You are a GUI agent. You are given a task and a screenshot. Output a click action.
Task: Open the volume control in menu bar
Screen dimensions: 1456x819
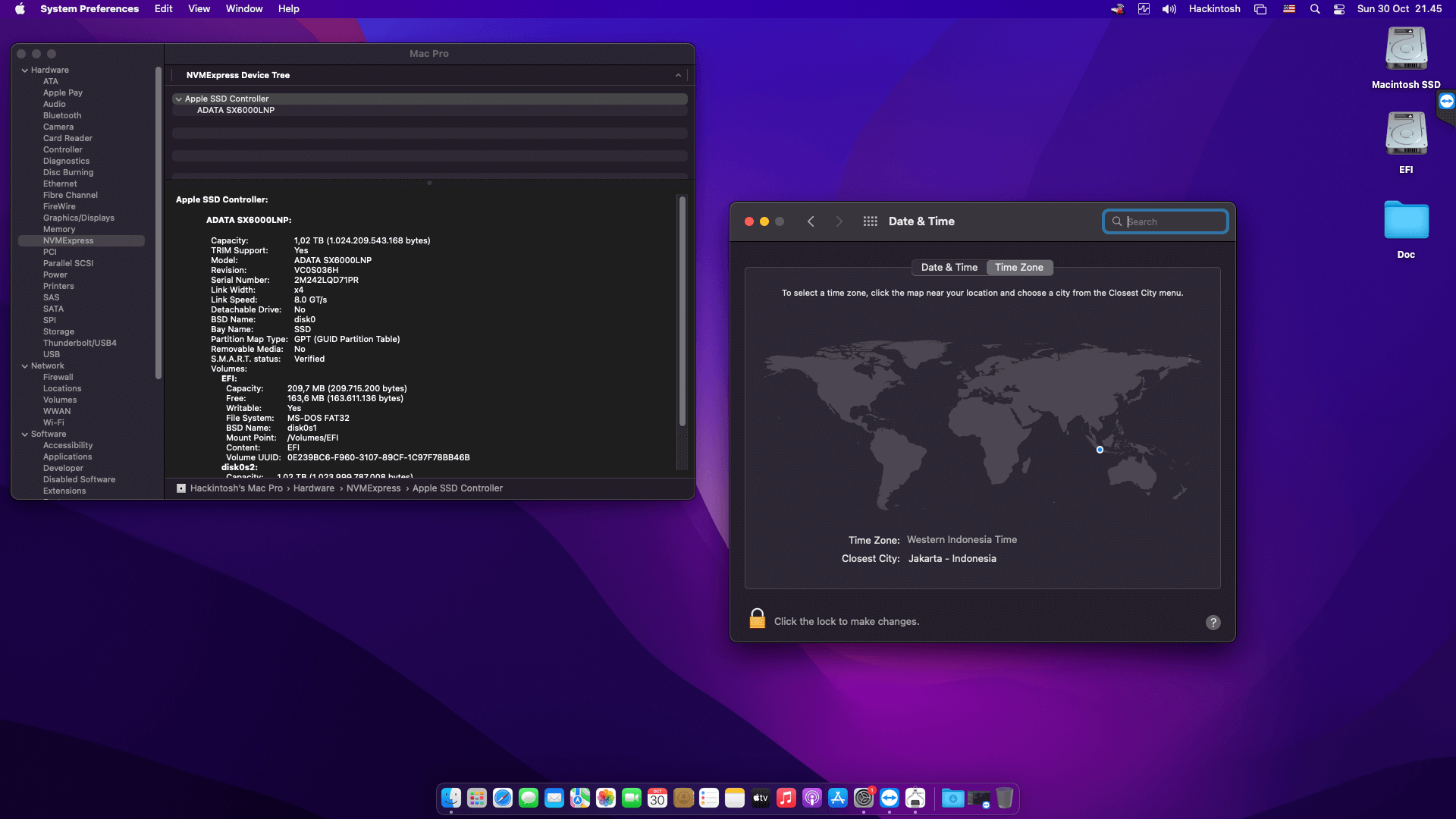1169,9
